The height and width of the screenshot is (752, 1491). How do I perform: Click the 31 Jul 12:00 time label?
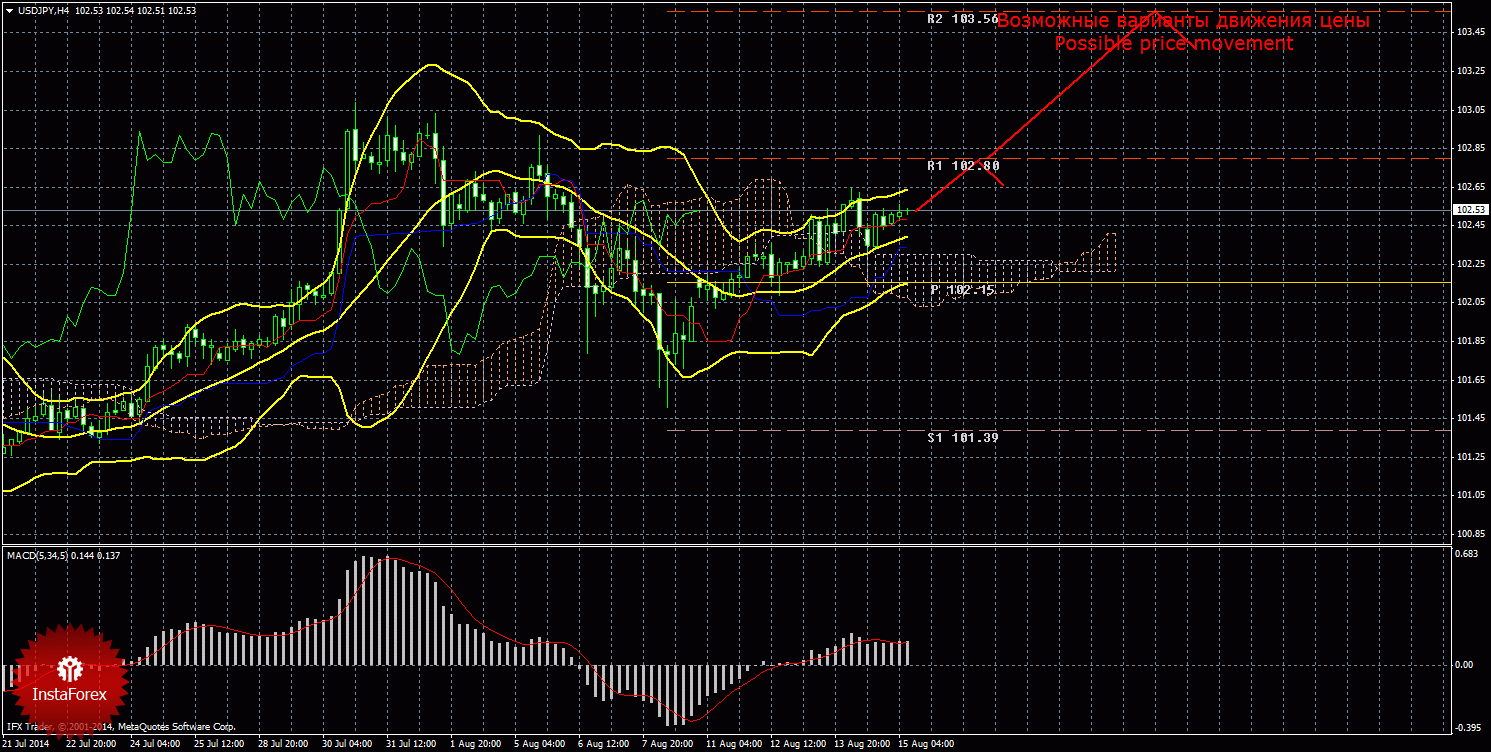pos(410,744)
